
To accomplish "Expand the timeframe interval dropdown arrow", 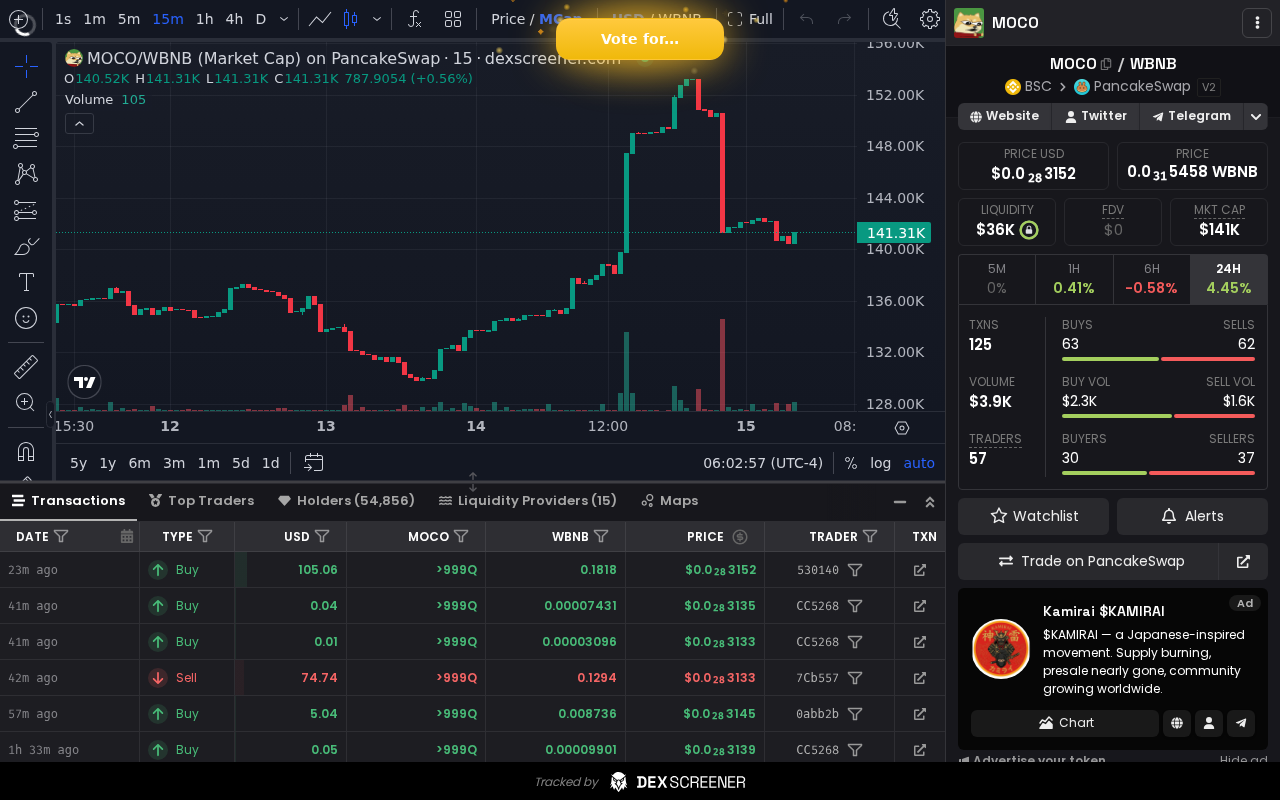I will (285, 19).
